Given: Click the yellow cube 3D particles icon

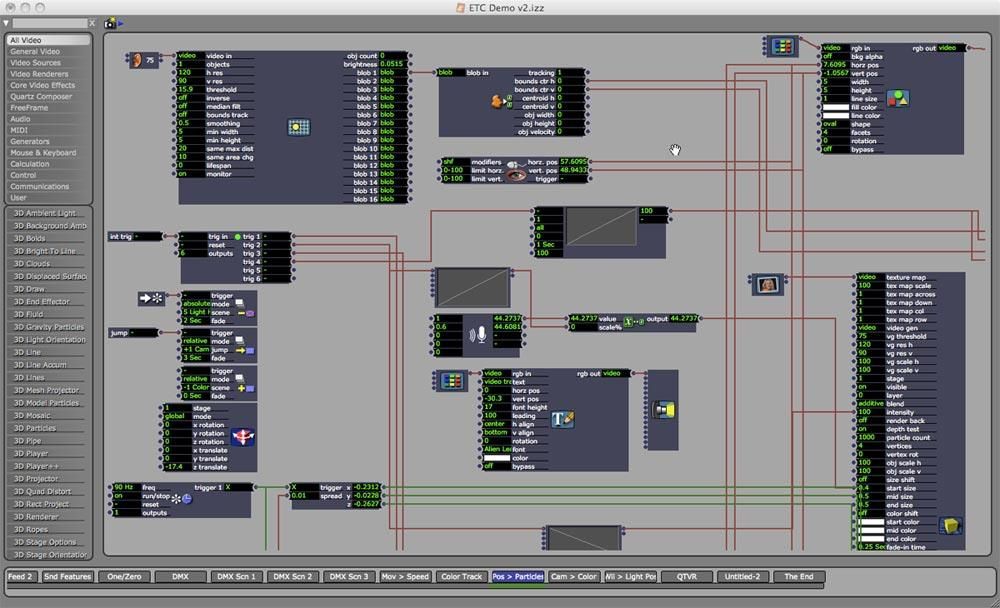Looking at the screenshot, I should click(x=950, y=526).
